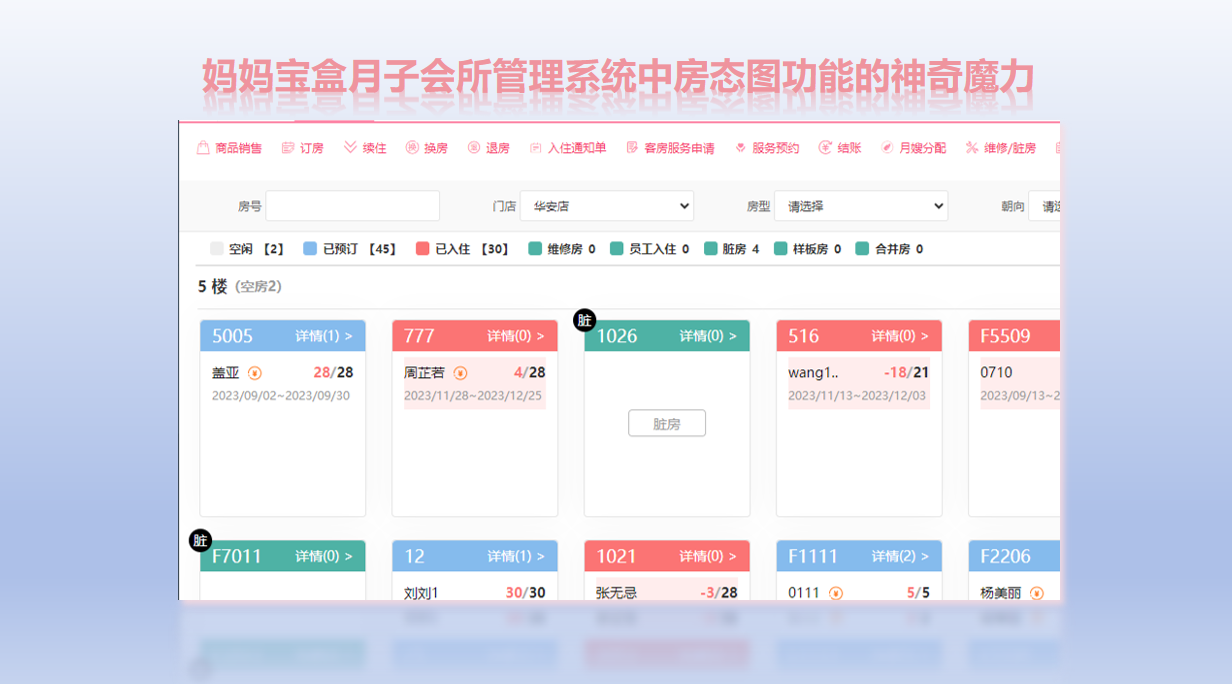Open the 房型 请选择 dropdown
This screenshot has width=1232, height=684.
(x=861, y=206)
